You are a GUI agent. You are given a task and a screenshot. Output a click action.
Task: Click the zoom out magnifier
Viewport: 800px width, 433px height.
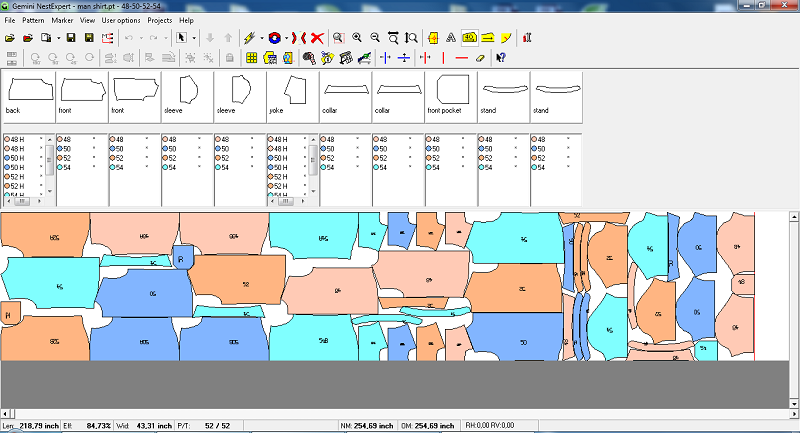point(375,38)
